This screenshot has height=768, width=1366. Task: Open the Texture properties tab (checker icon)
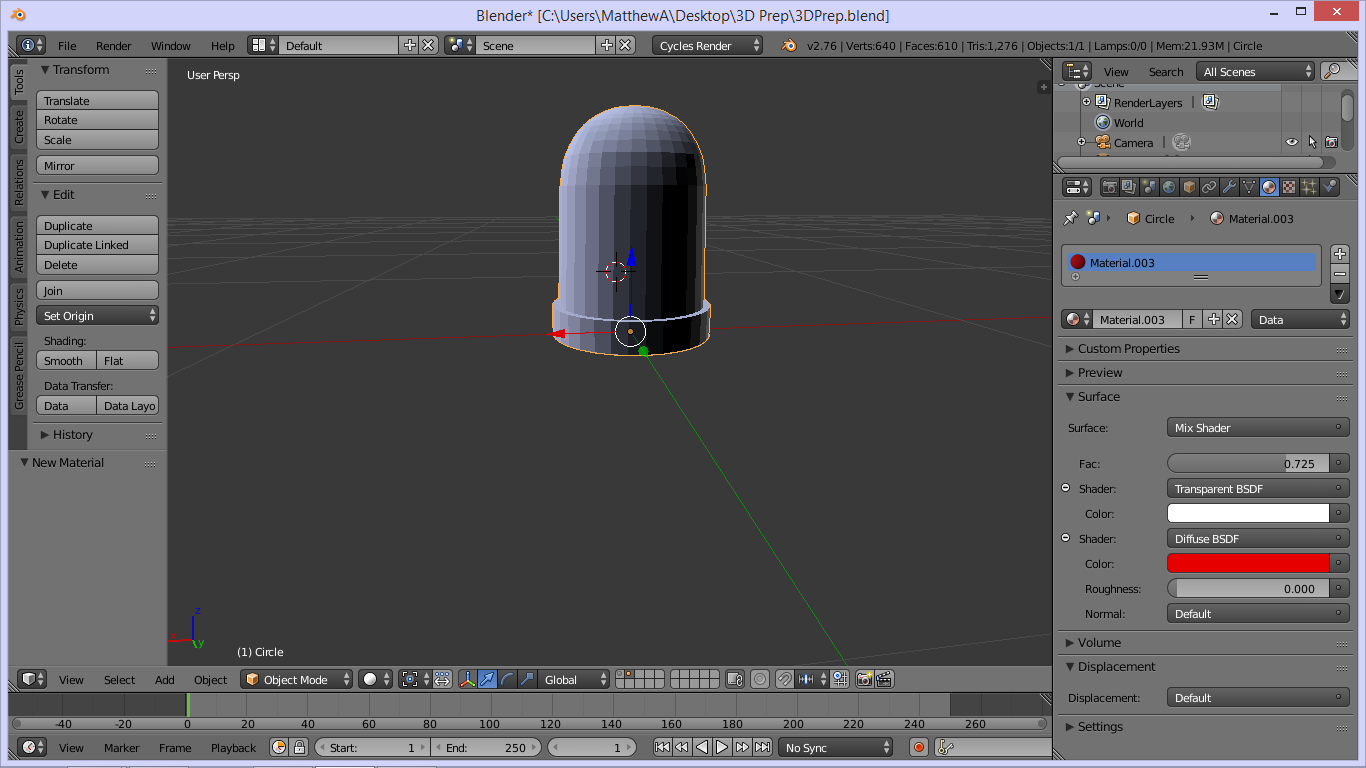1289,187
